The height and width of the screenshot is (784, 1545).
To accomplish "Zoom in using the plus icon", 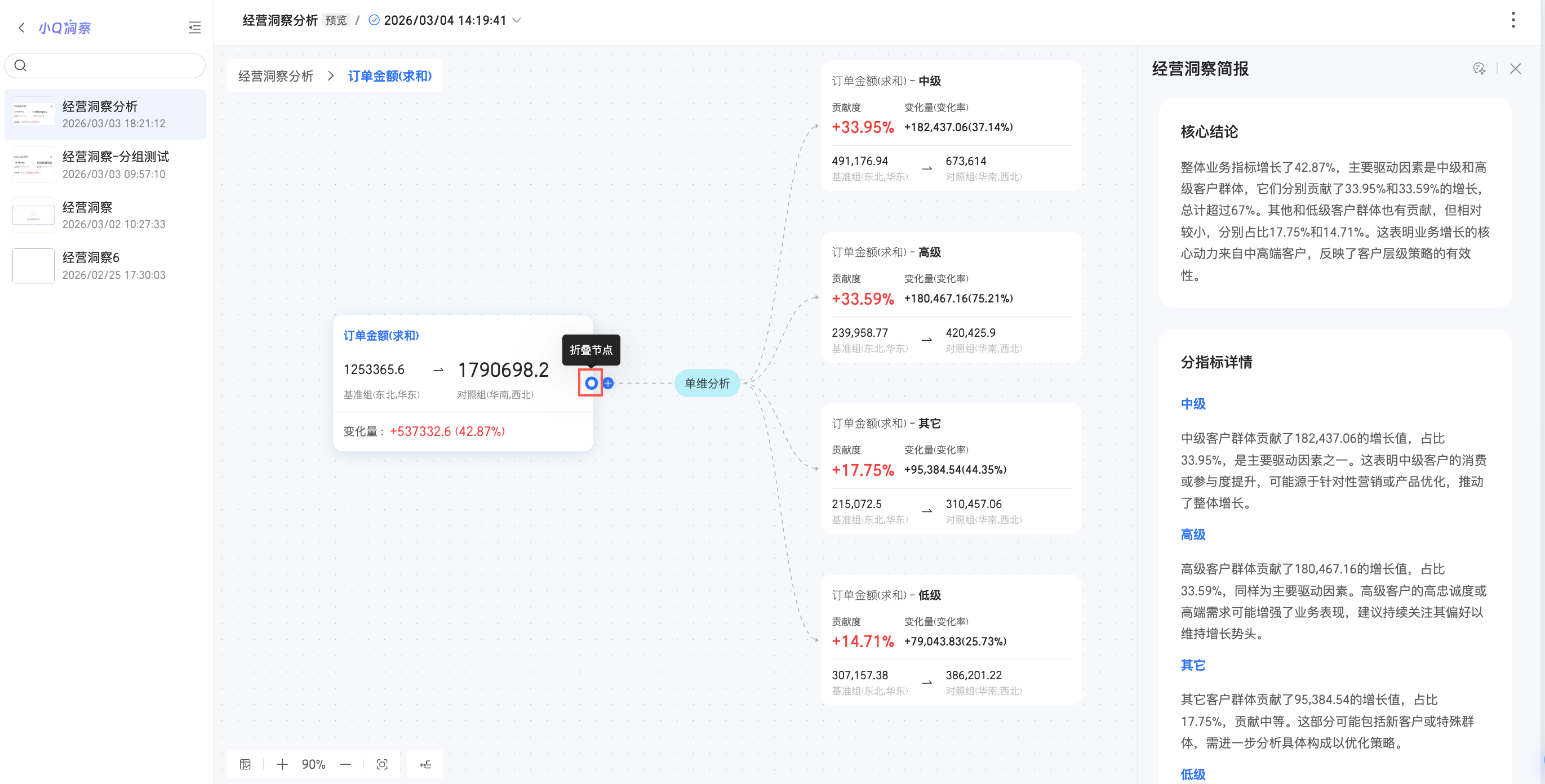I will pyautogui.click(x=282, y=764).
